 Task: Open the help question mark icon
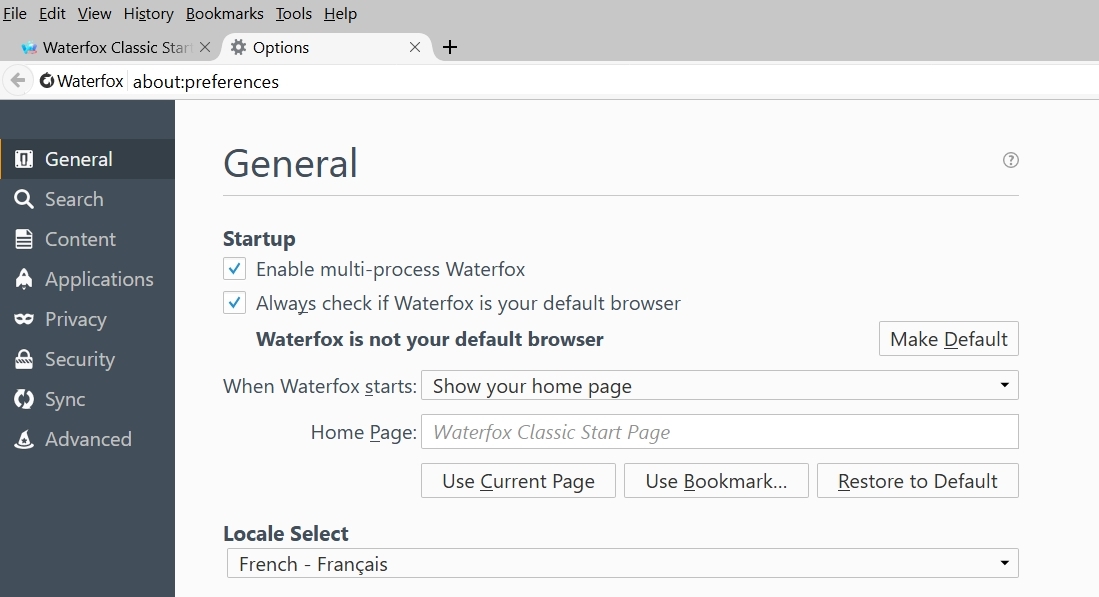click(1010, 160)
